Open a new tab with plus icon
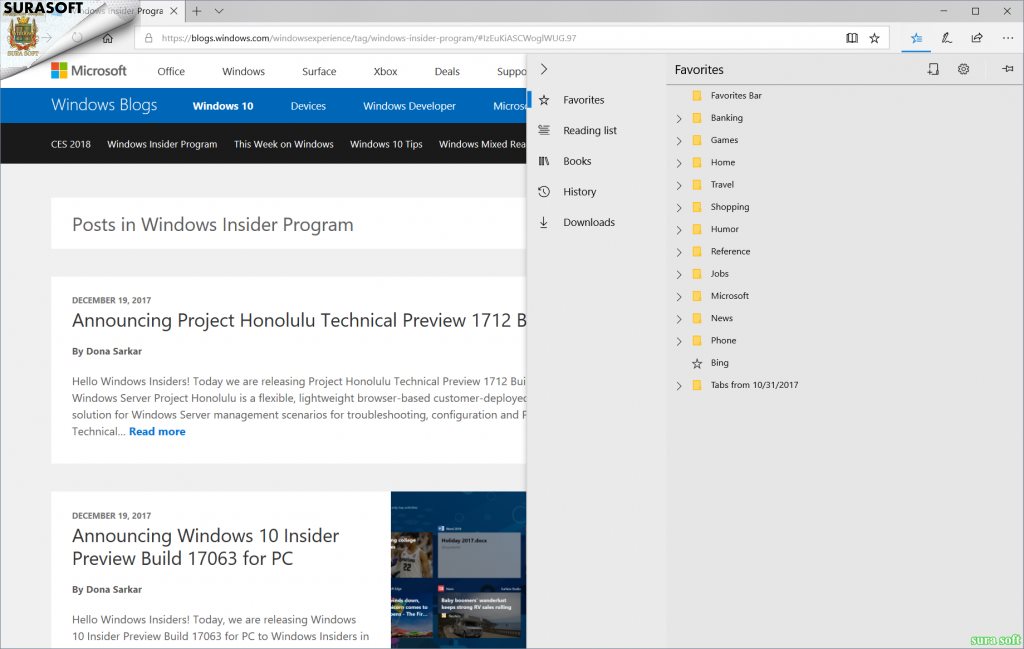1024x649 pixels. 197,11
